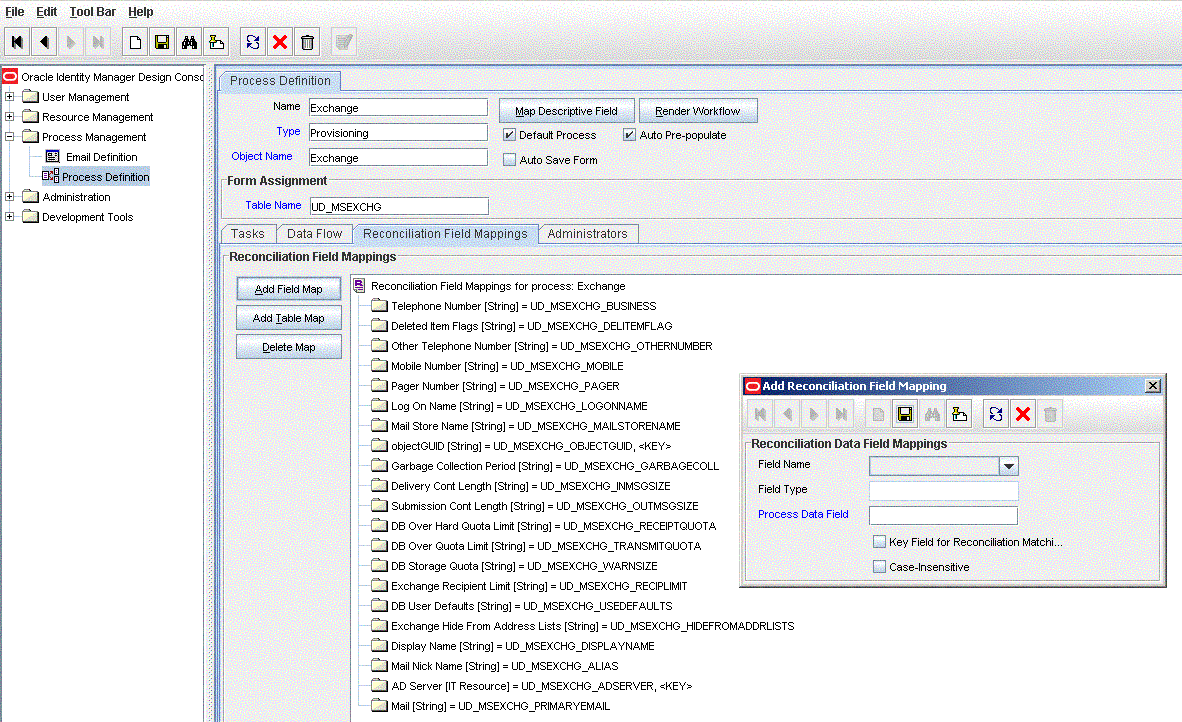Switch to the Tasks tab

pyautogui.click(x=248, y=234)
